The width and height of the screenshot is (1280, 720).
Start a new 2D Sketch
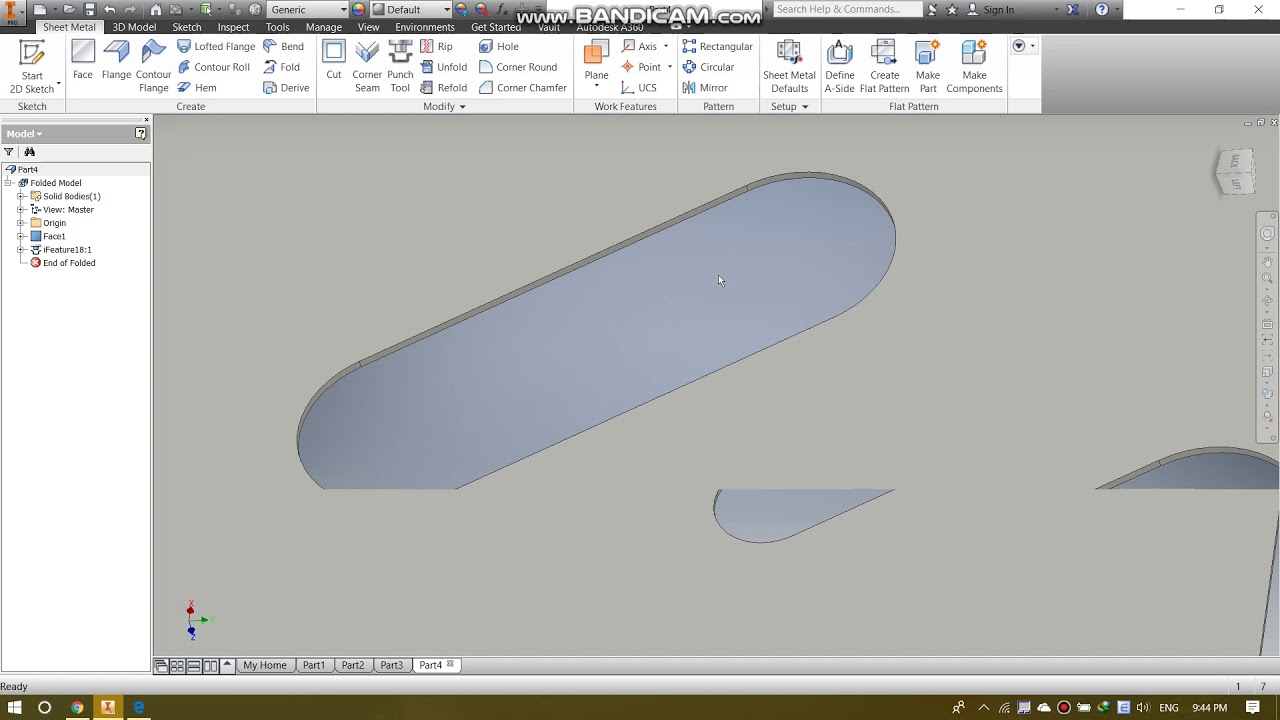[32, 67]
